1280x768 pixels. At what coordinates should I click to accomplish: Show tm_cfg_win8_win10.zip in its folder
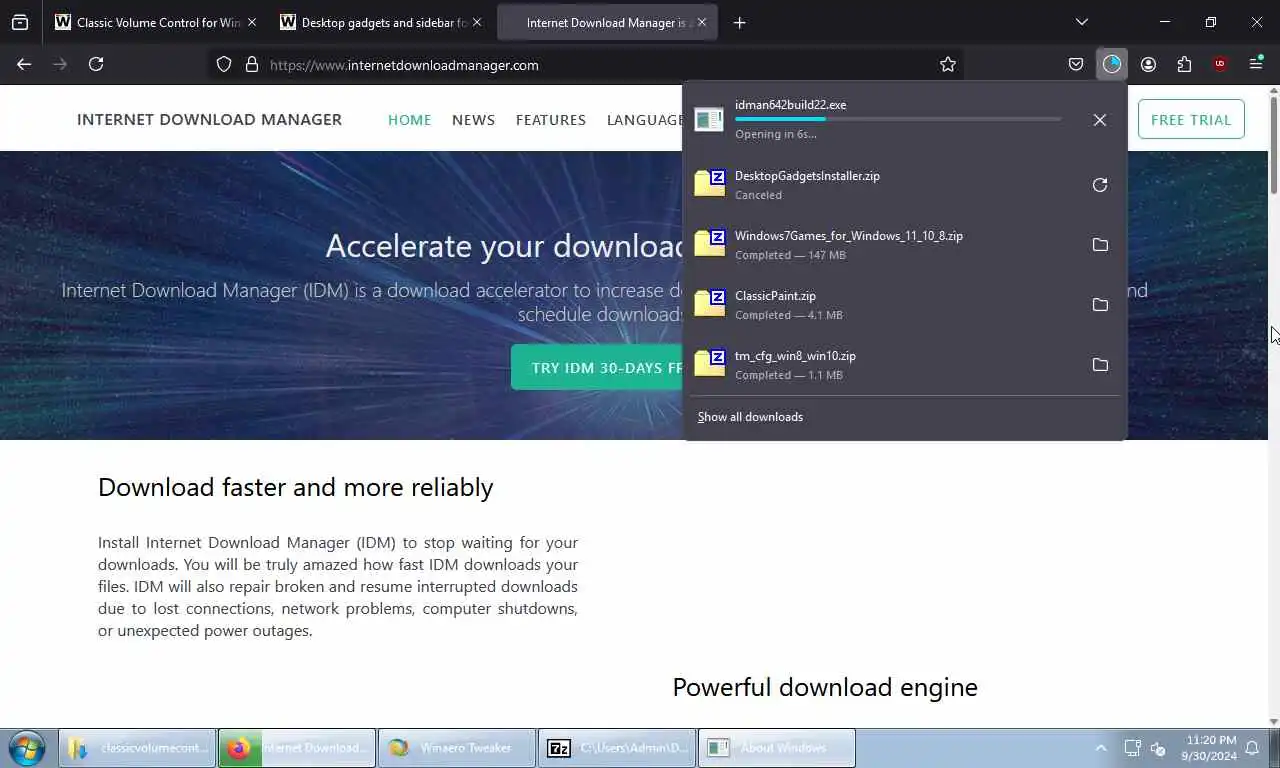(x=1100, y=365)
